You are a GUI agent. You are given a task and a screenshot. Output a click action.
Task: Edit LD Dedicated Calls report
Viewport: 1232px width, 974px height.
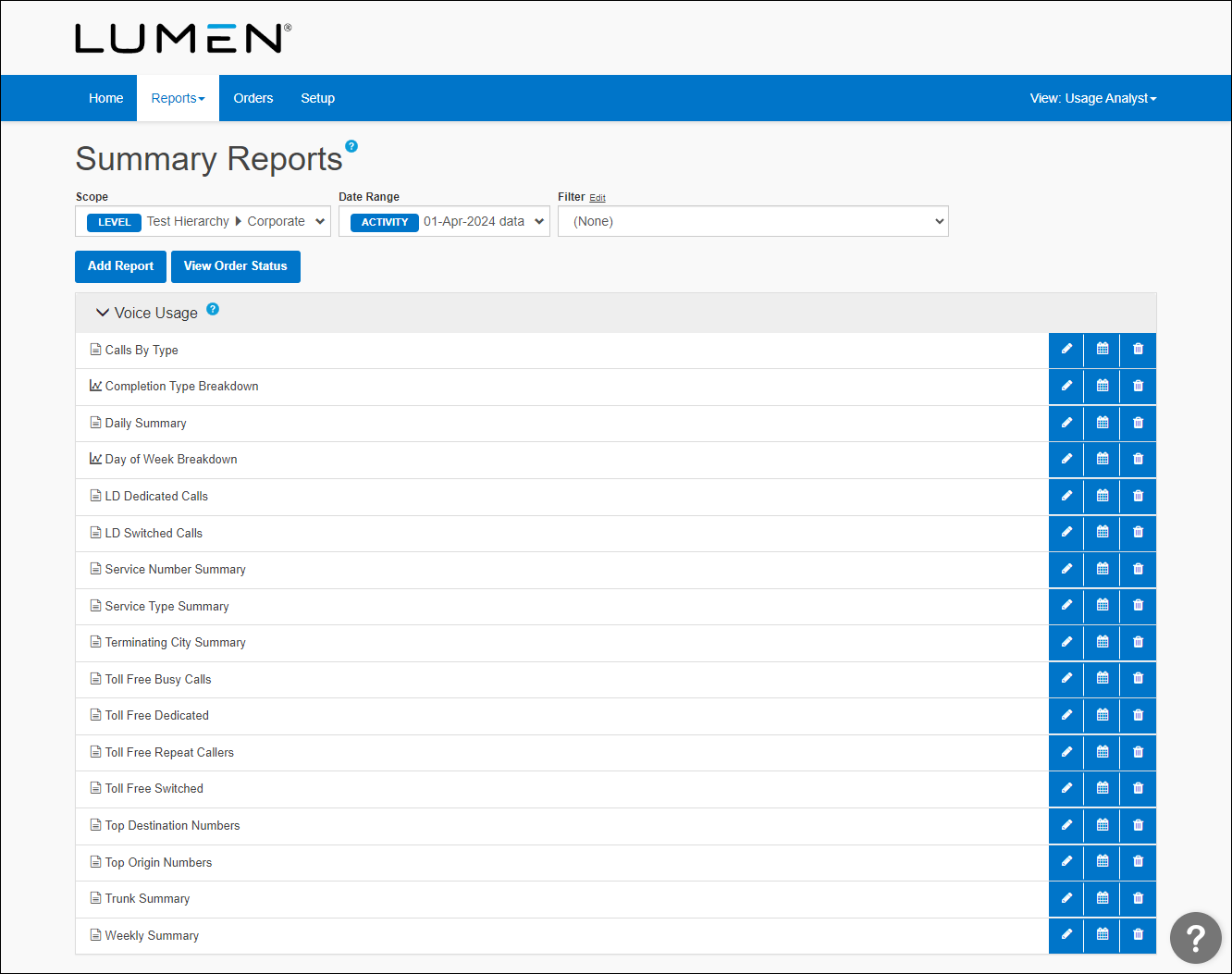click(x=1066, y=496)
